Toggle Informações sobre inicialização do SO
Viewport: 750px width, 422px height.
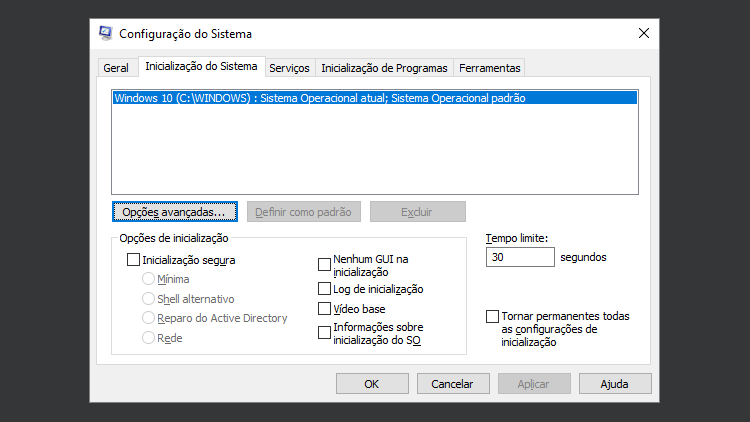click(324, 333)
